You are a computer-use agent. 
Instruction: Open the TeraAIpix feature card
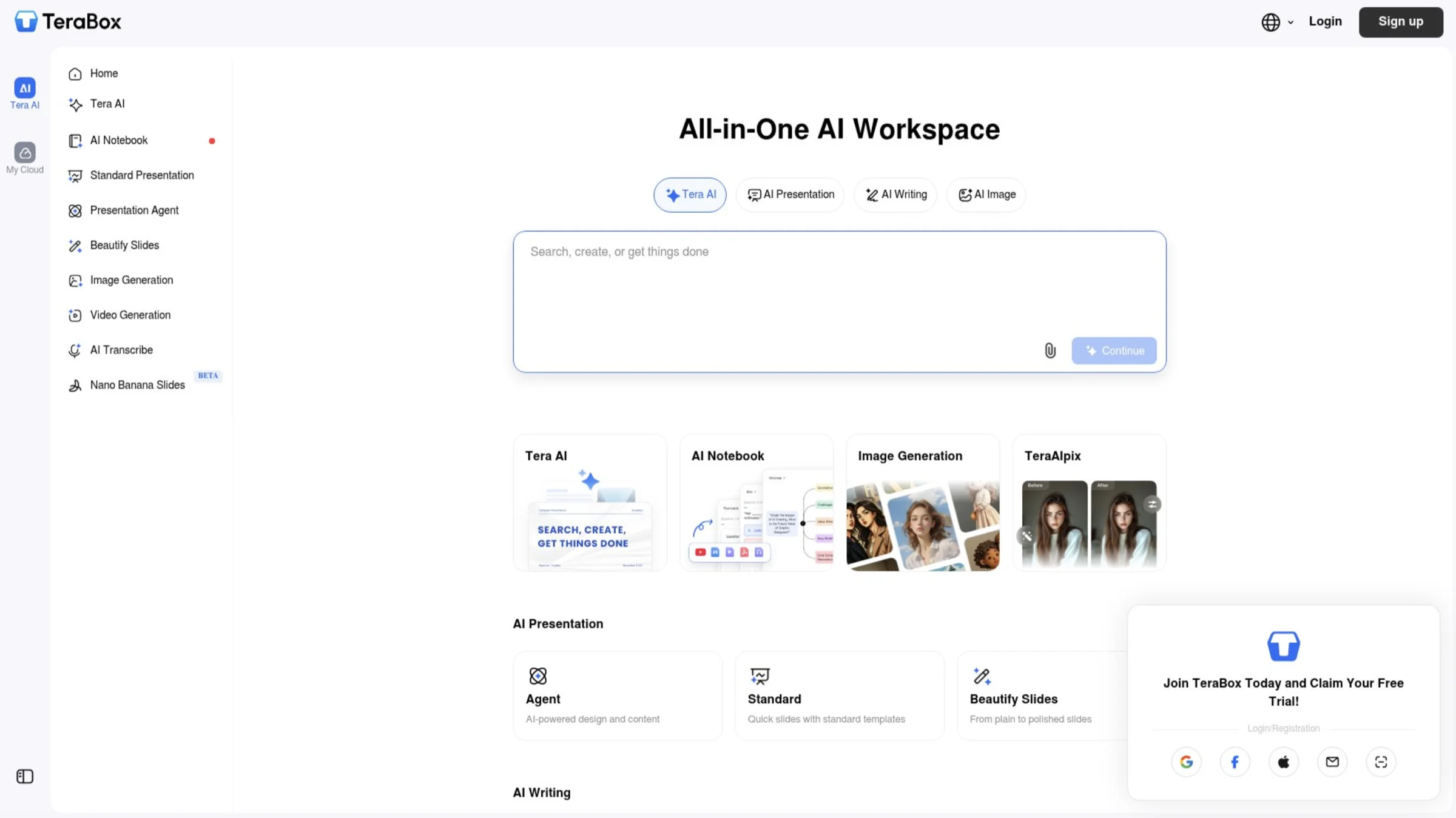pyautogui.click(x=1090, y=503)
